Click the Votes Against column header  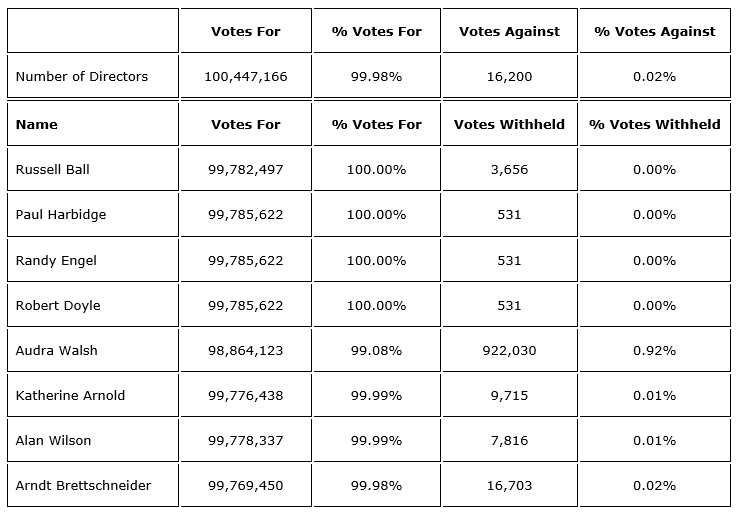pos(508,32)
